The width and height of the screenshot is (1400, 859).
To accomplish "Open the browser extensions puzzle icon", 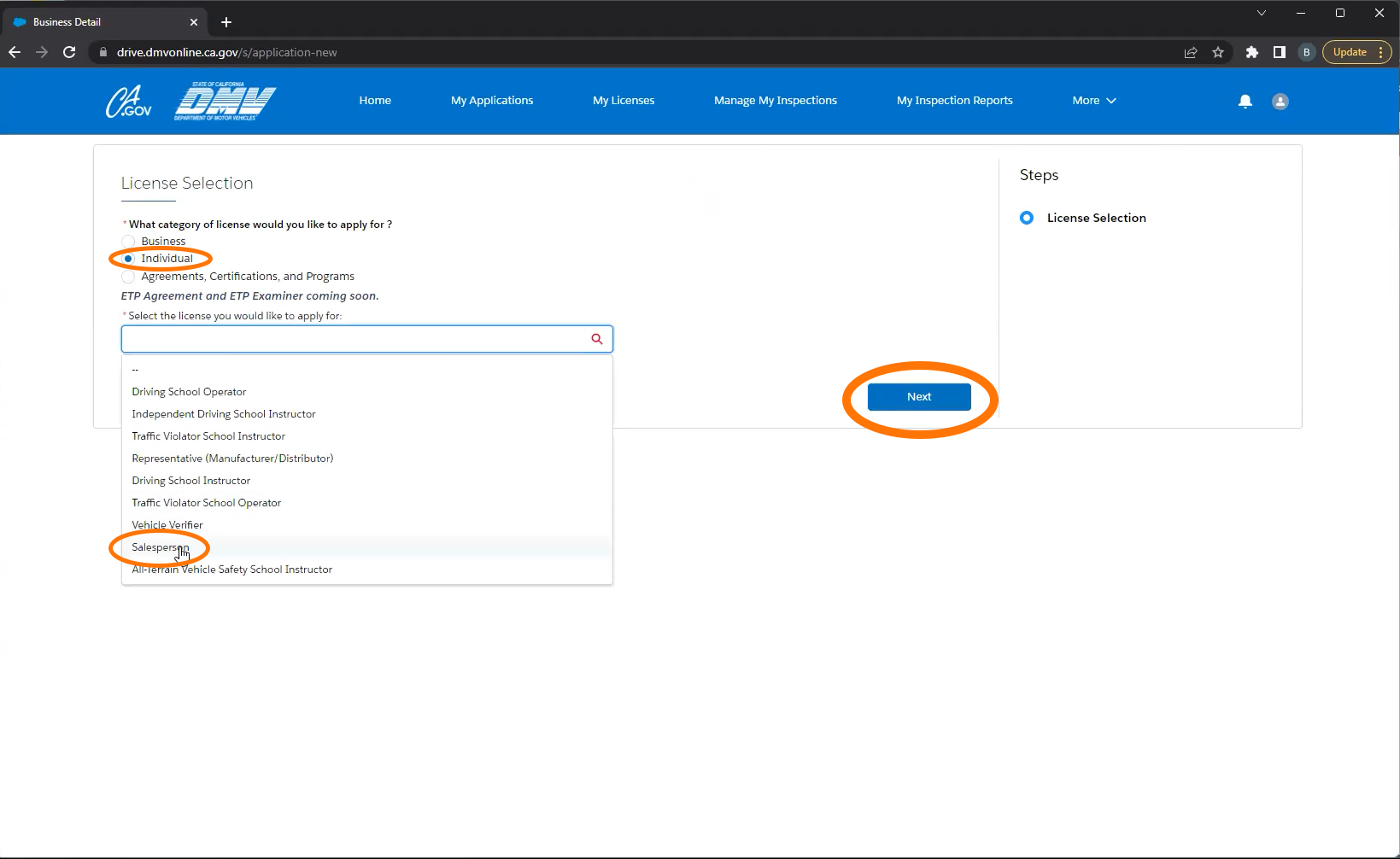I will coord(1251,52).
